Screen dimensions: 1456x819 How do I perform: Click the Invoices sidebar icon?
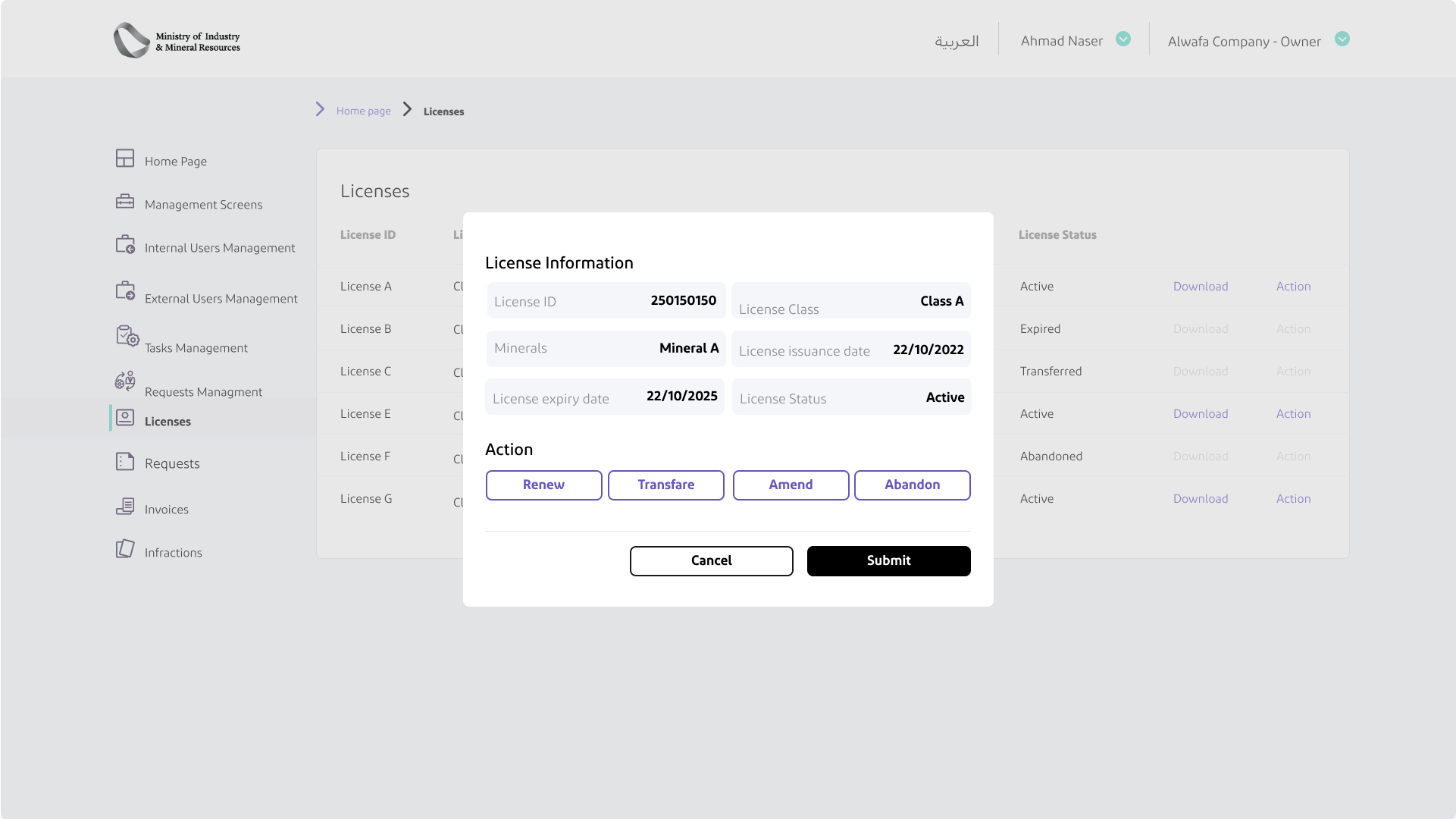point(125,506)
